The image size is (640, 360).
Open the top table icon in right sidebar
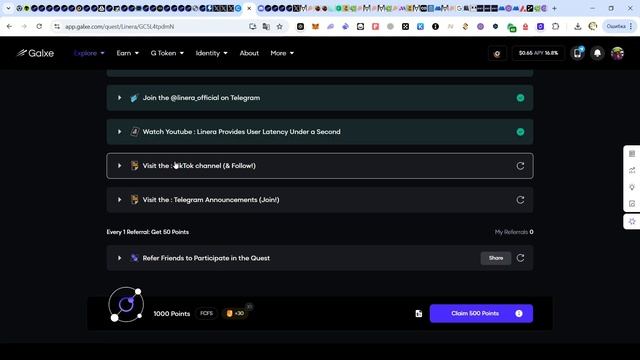tap(632, 154)
